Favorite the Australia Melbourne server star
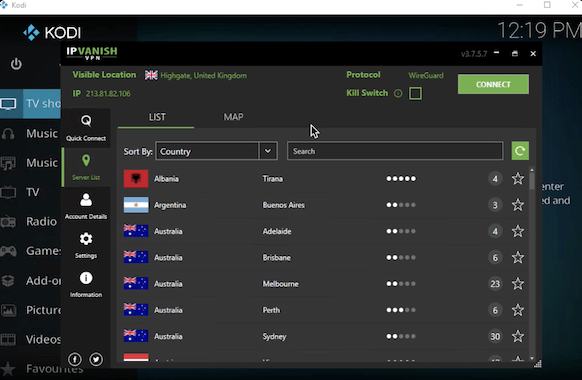Viewport: 582px width, 380px height. [518, 284]
